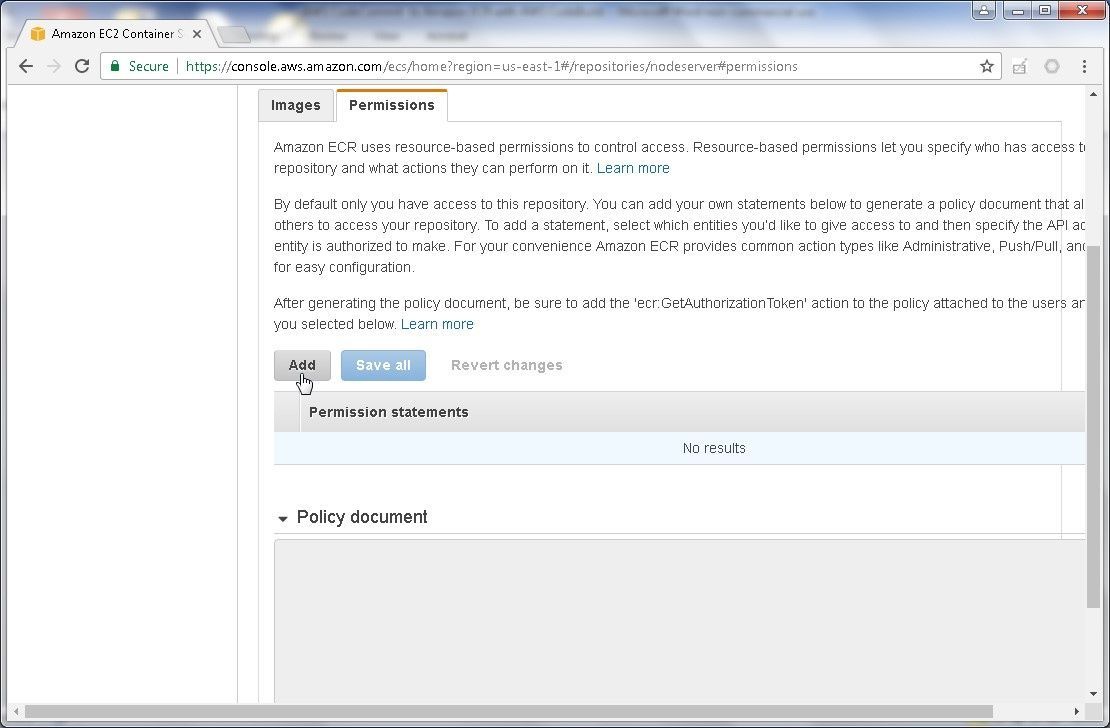Open a new browser tab

pyautogui.click(x=233, y=34)
